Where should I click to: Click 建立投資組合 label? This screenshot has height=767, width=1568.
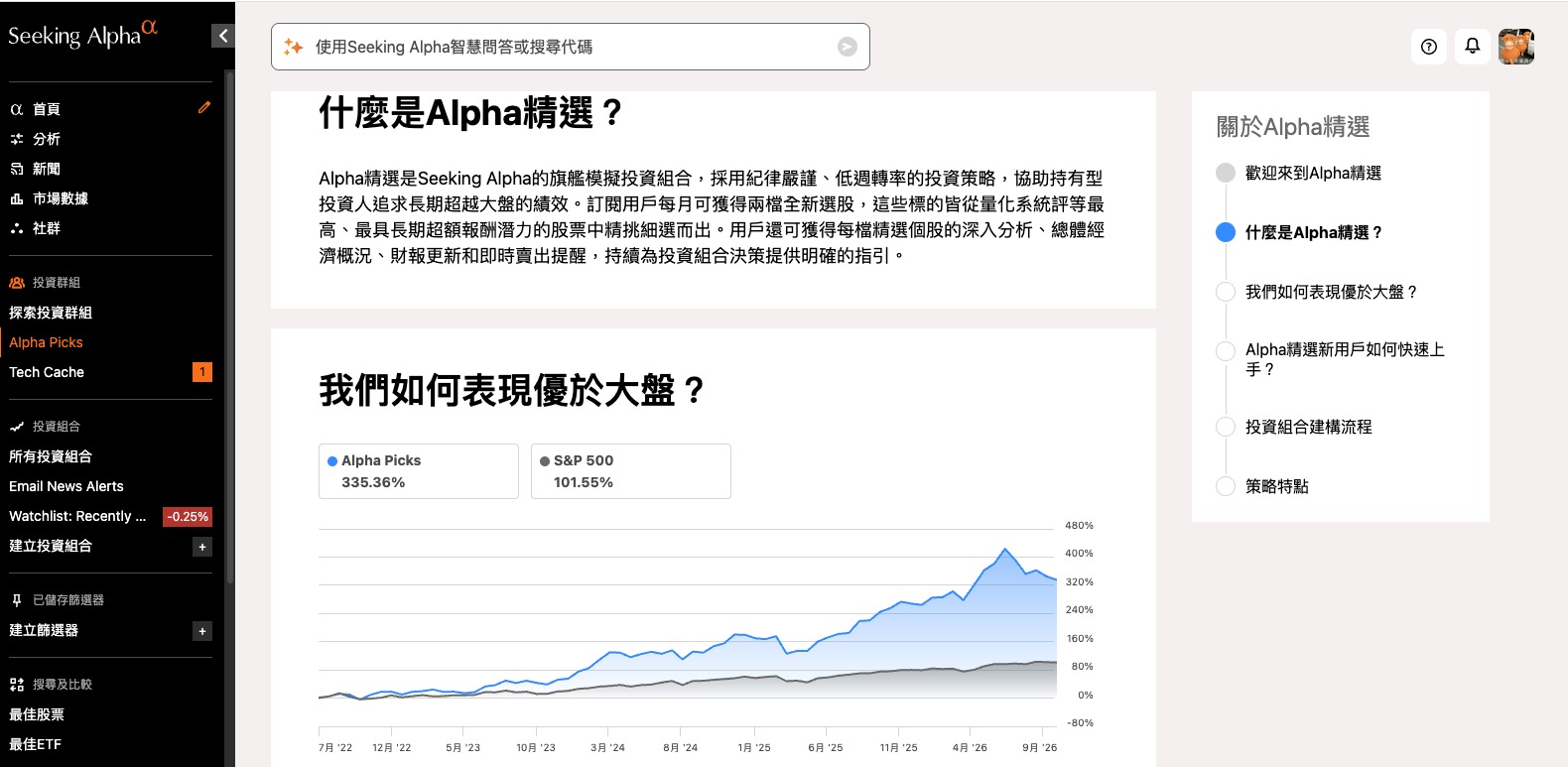tap(51, 546)
